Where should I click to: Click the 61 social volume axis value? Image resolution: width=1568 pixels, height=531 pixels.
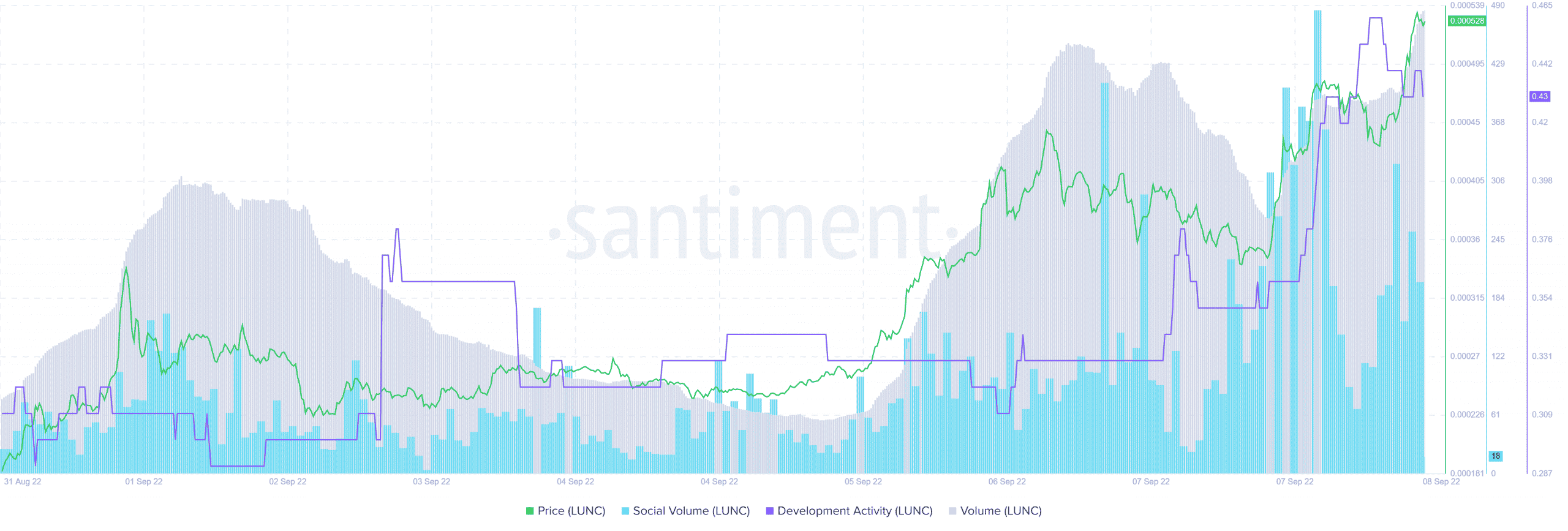(1496, 415)
